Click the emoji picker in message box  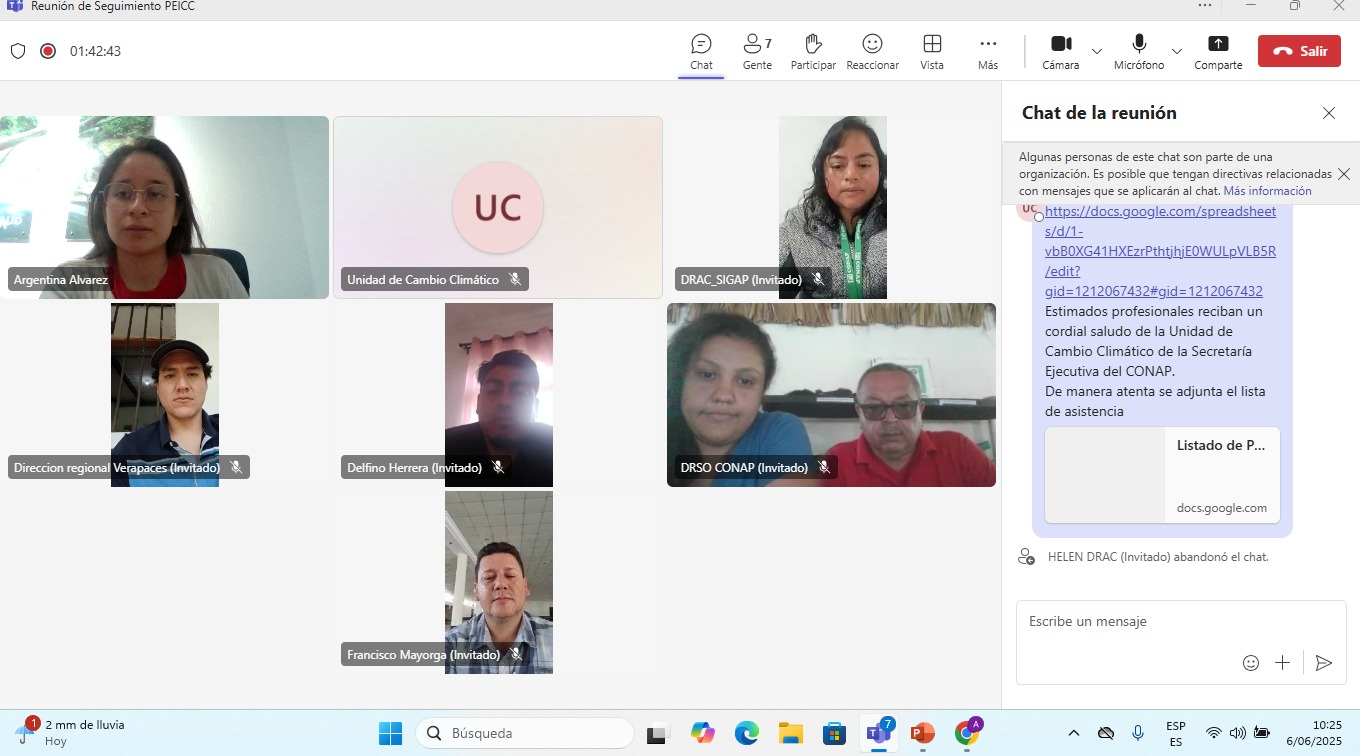[1250, 663]
